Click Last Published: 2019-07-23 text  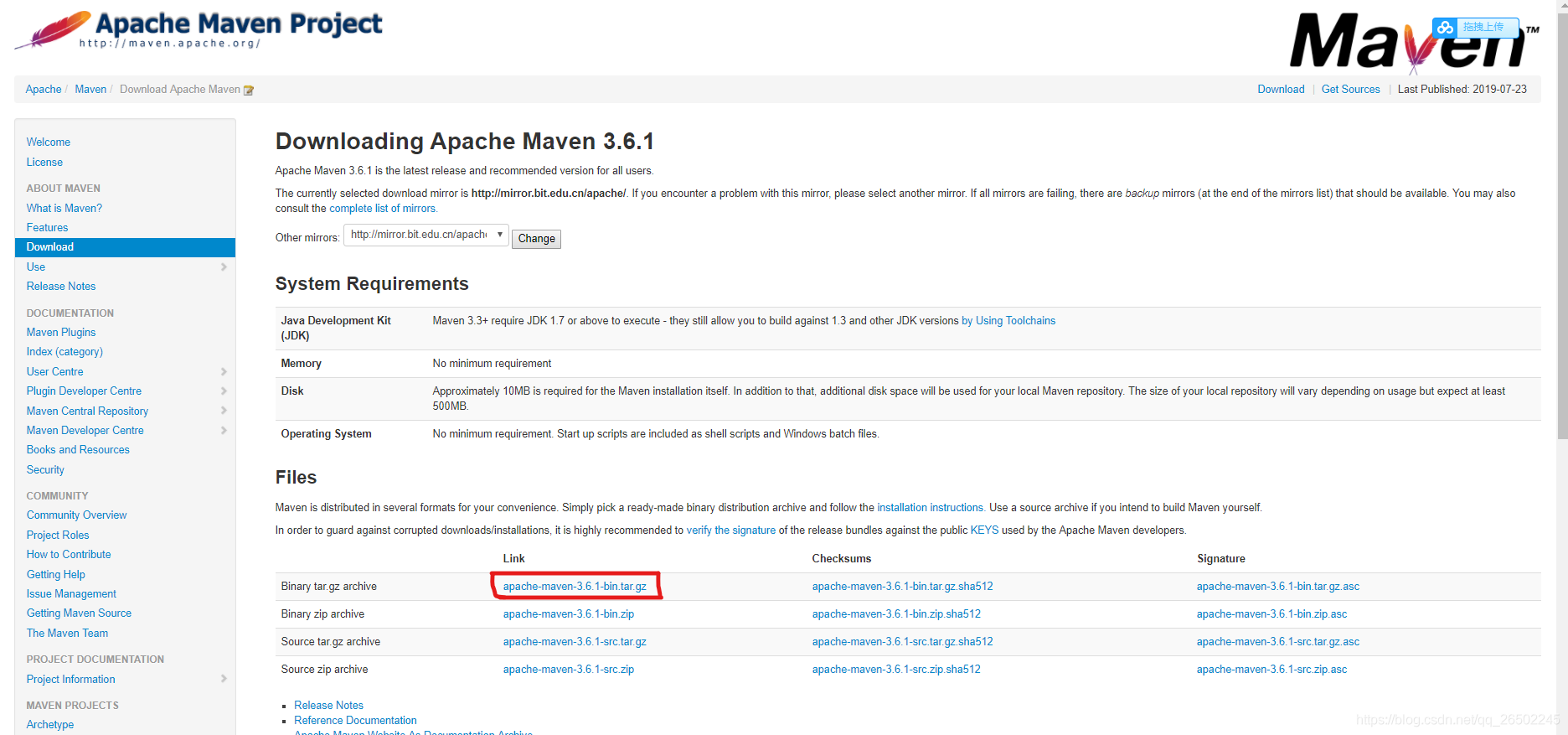click(1462, 90)
